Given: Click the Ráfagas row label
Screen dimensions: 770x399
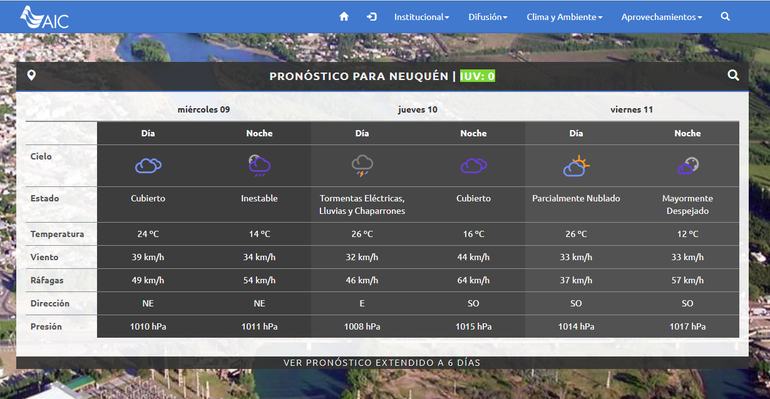Looking at the screenshot, I should tap(47, 280).
